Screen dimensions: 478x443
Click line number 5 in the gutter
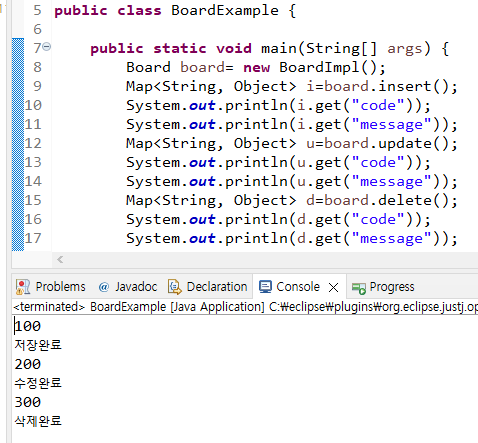tap(37, 10)
